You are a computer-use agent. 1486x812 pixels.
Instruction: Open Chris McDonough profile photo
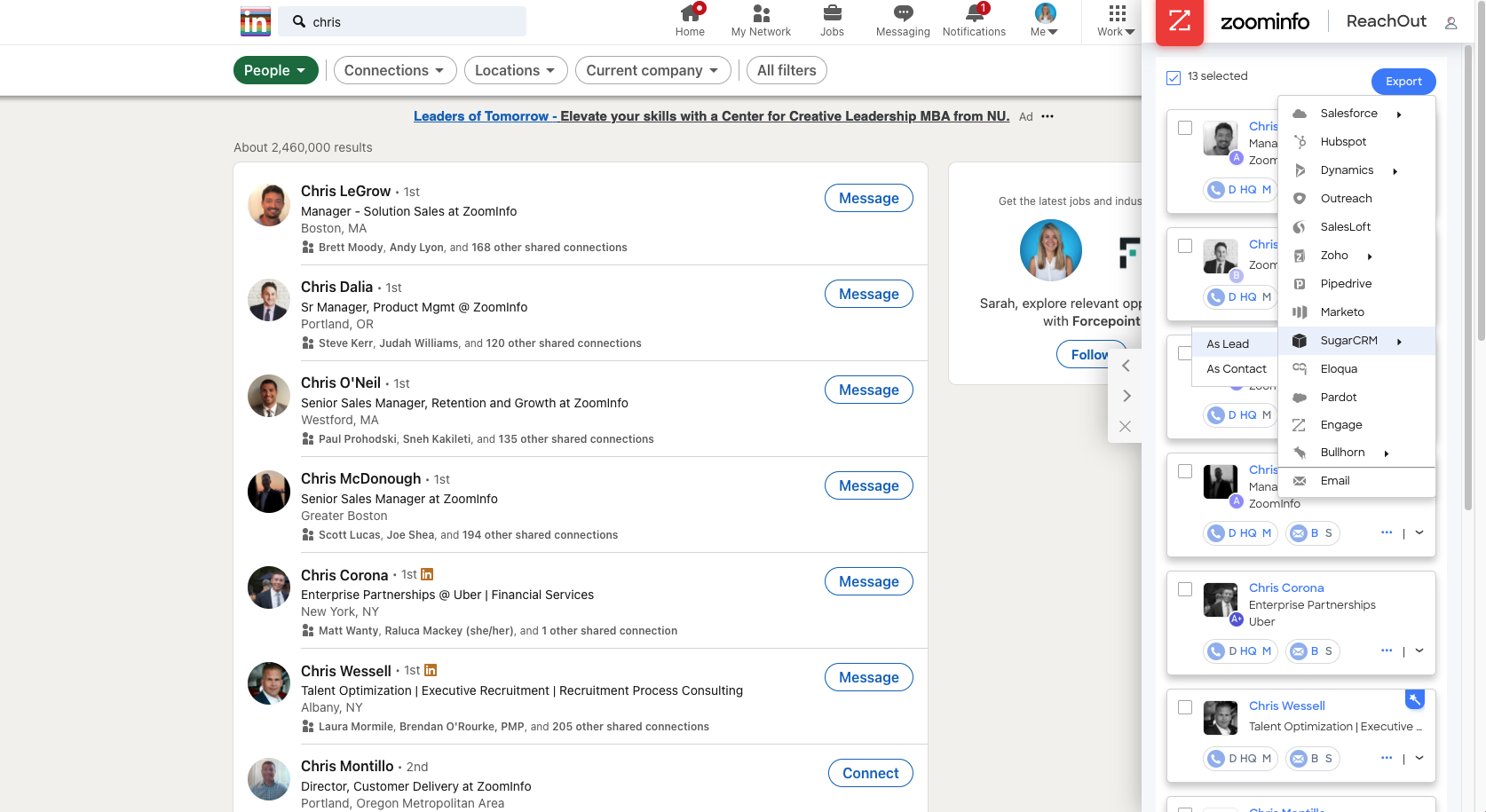coord(269,492)
